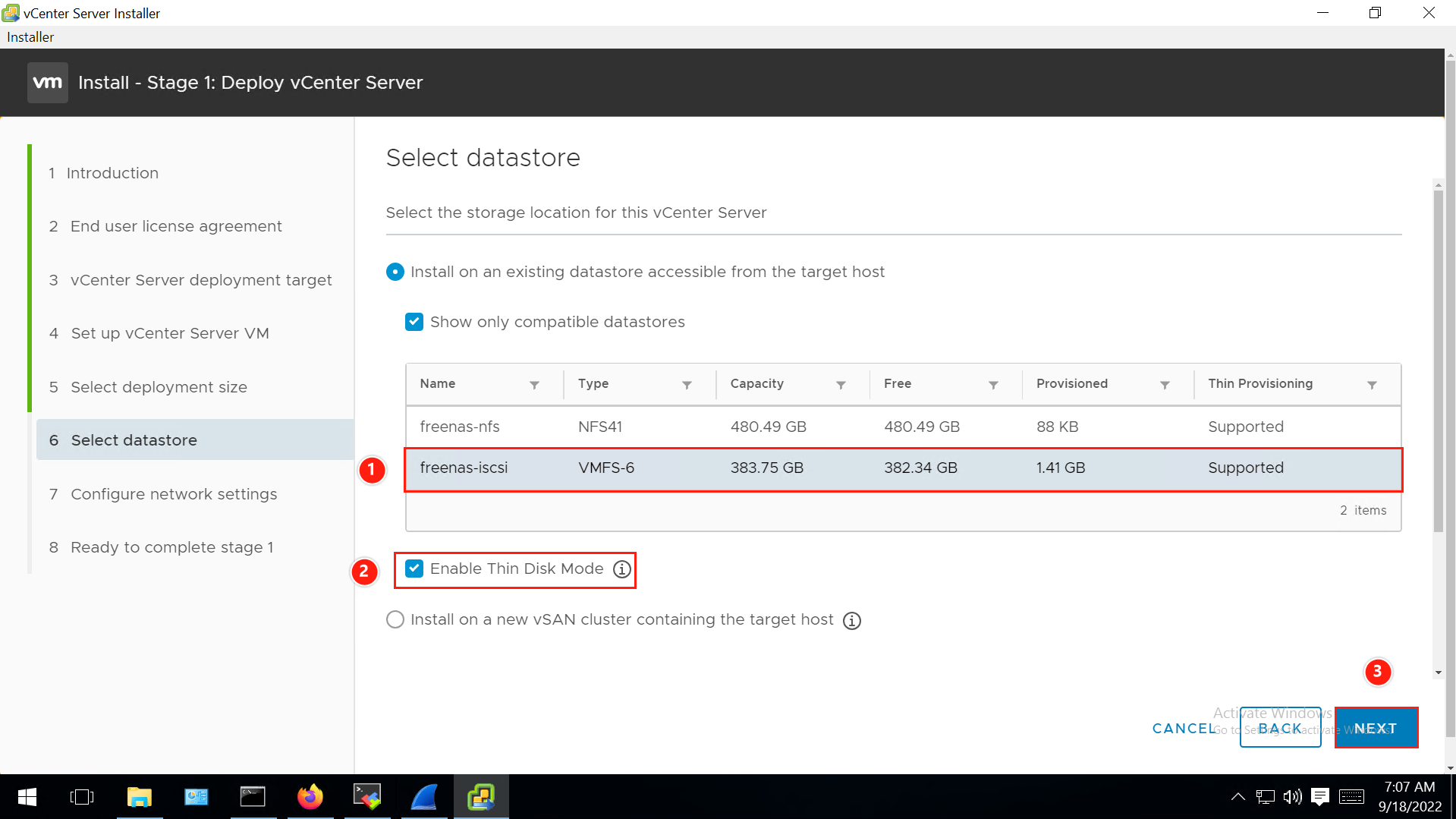Select Install on an existing datastore radio button
Screen dimensions: 1456x819
coord(395,272)
